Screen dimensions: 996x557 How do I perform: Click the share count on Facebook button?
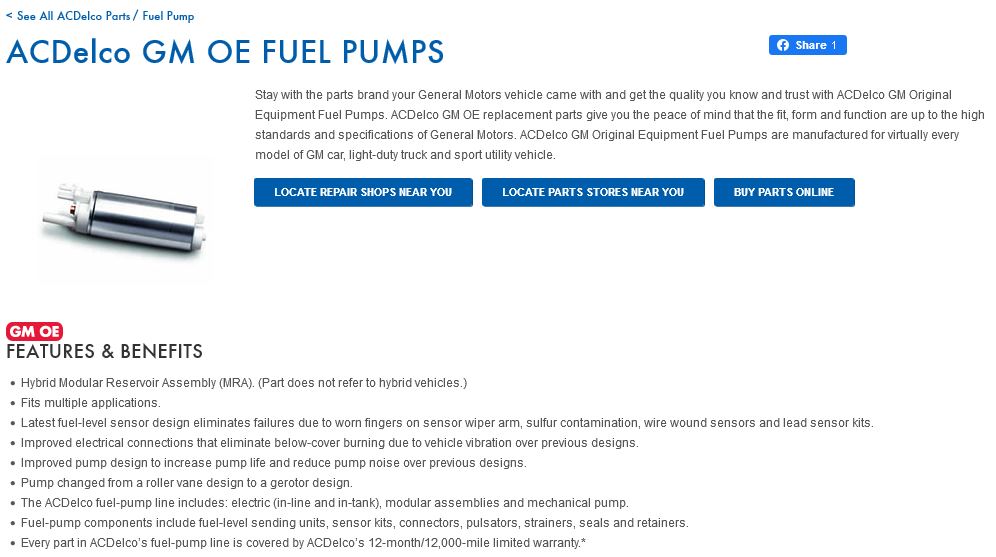click(833, 45)
